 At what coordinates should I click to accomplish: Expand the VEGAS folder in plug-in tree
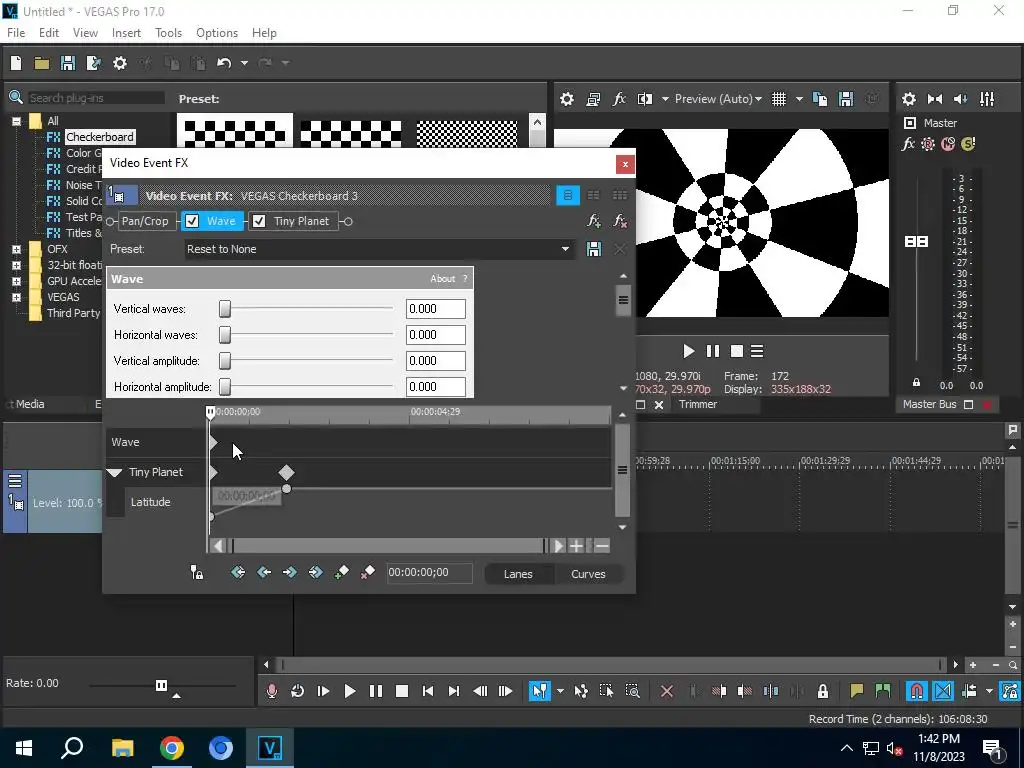[16, 297]
